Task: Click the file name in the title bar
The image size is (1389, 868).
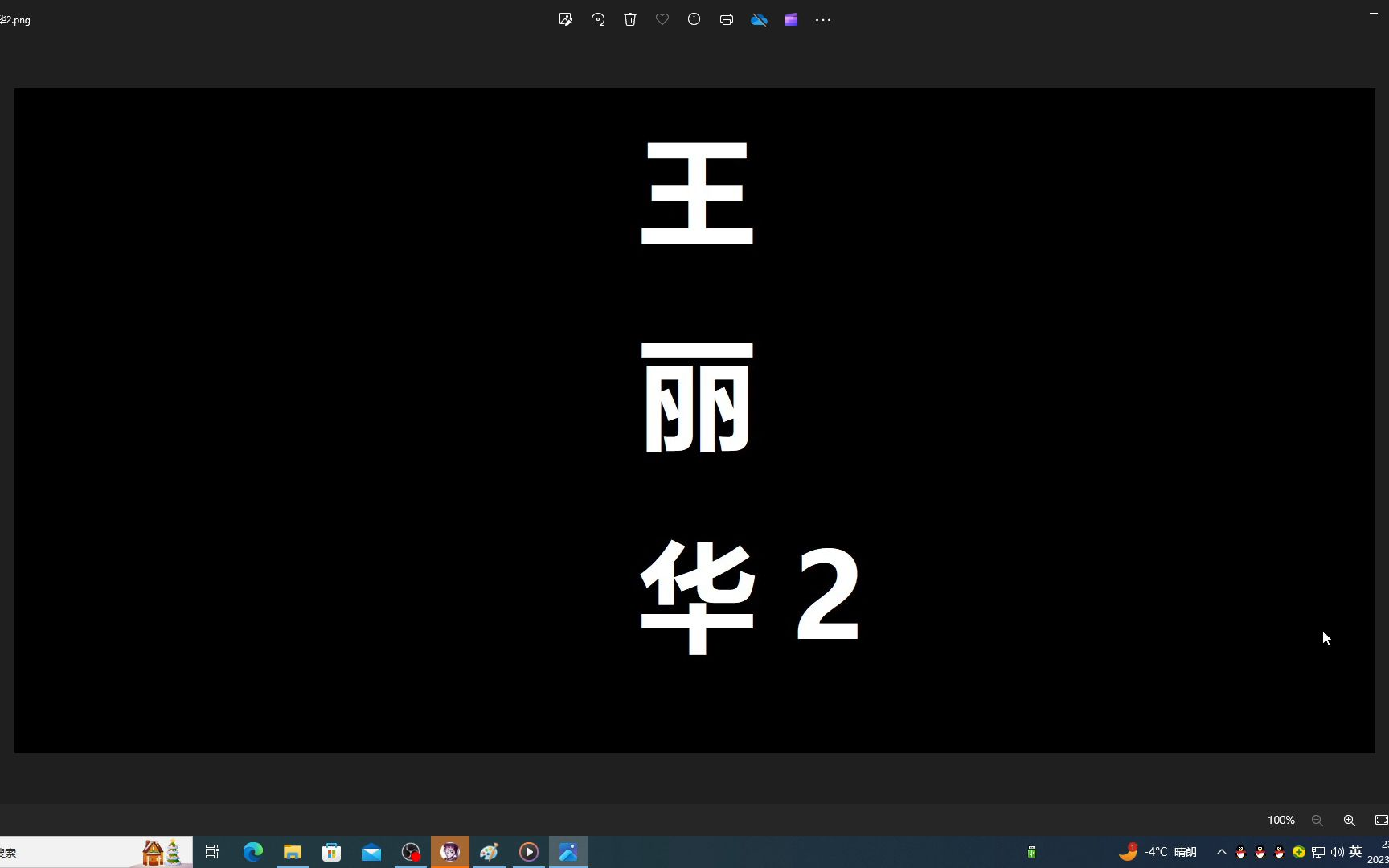Action: [x=15, y=20]
